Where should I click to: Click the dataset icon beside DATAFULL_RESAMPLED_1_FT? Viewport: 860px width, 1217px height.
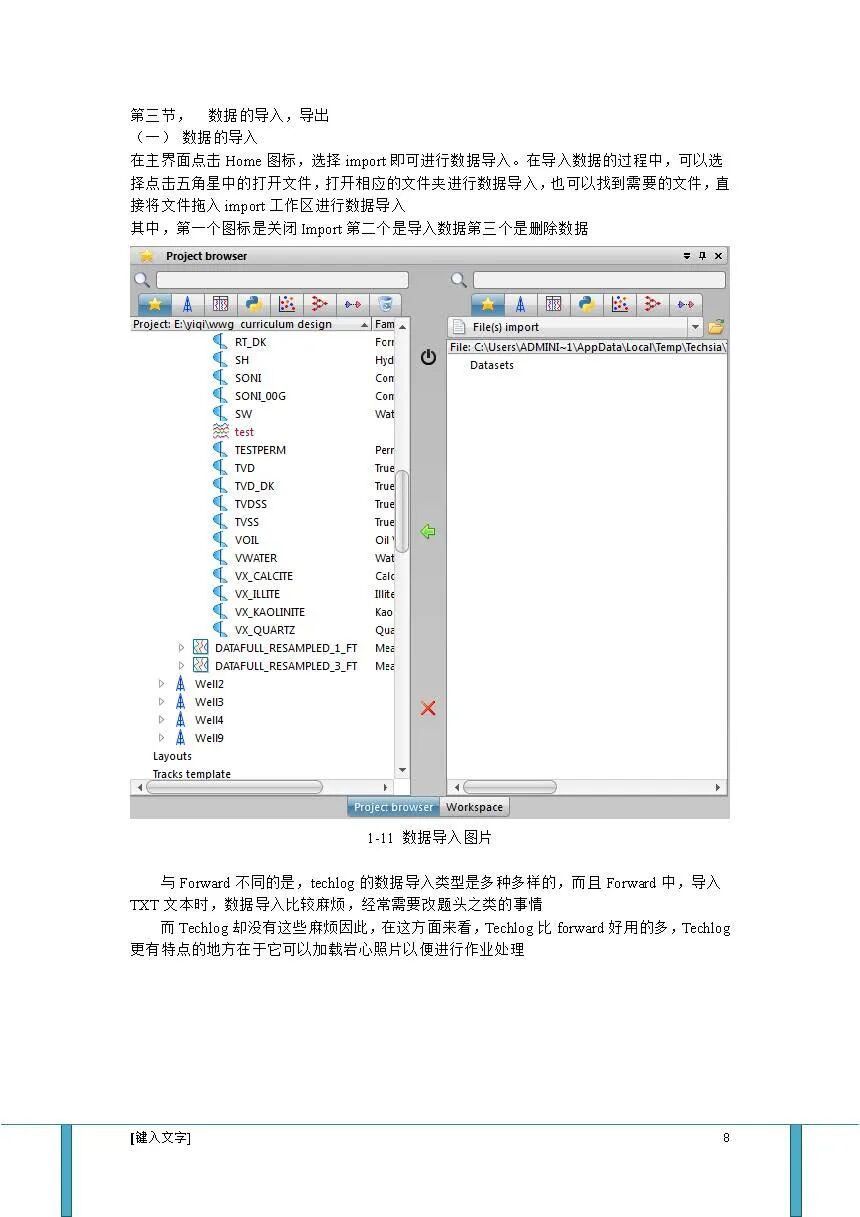200,648
